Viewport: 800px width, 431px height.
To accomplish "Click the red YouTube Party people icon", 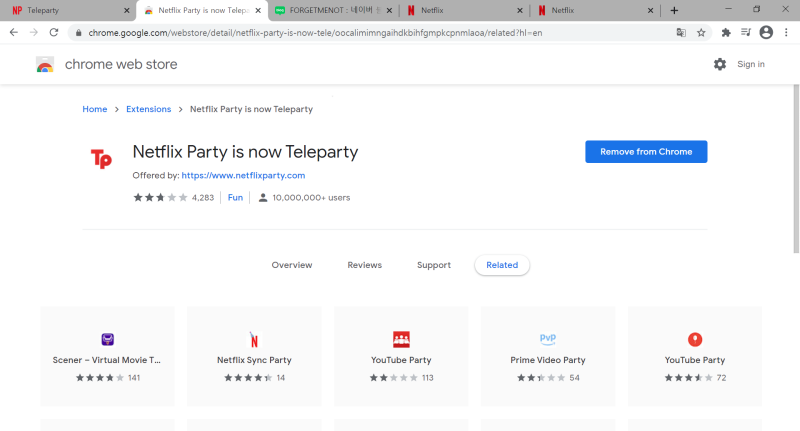I will [x=401, y=339].
